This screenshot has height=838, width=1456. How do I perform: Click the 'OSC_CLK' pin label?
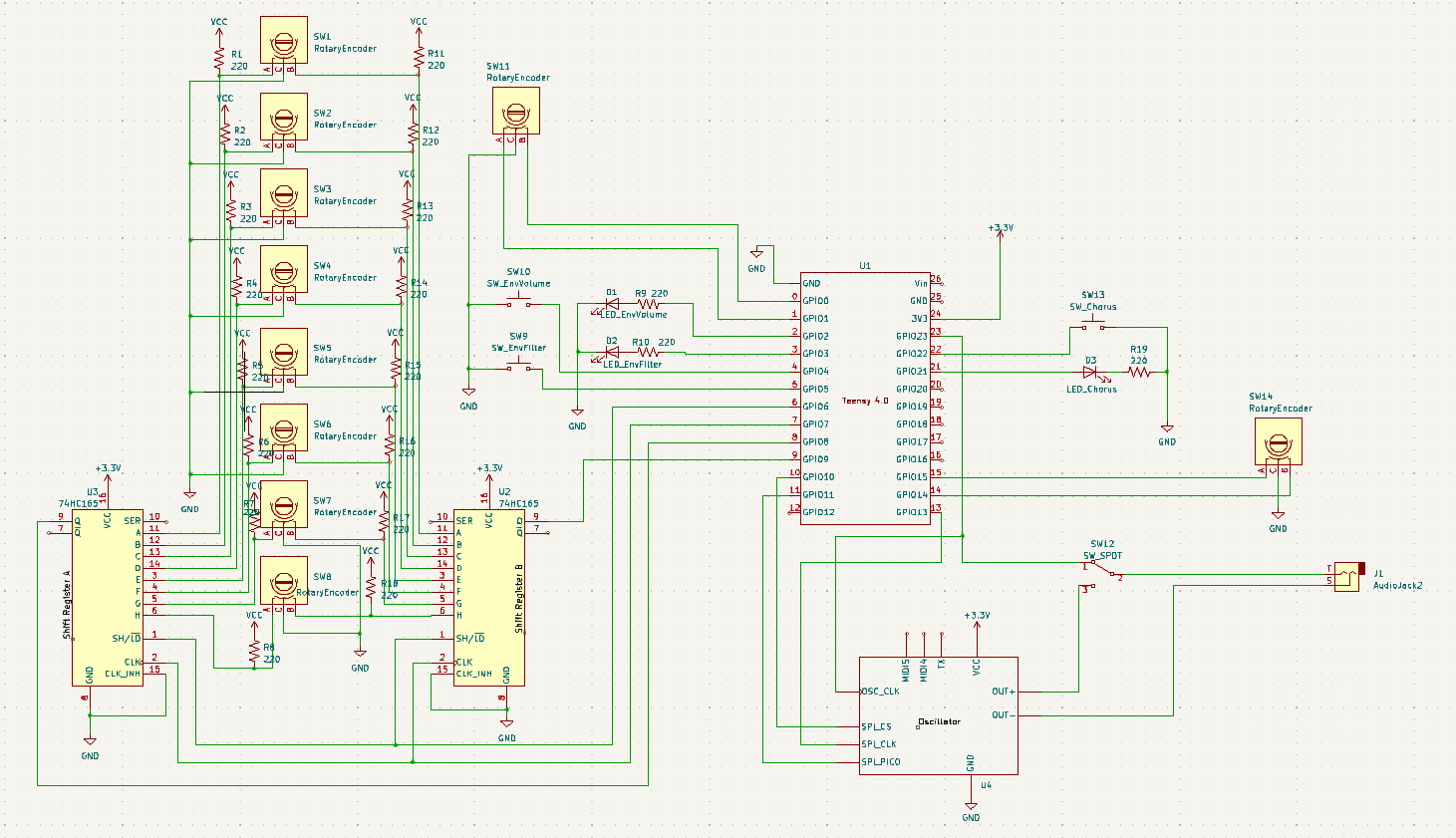[x=880, y=692]
